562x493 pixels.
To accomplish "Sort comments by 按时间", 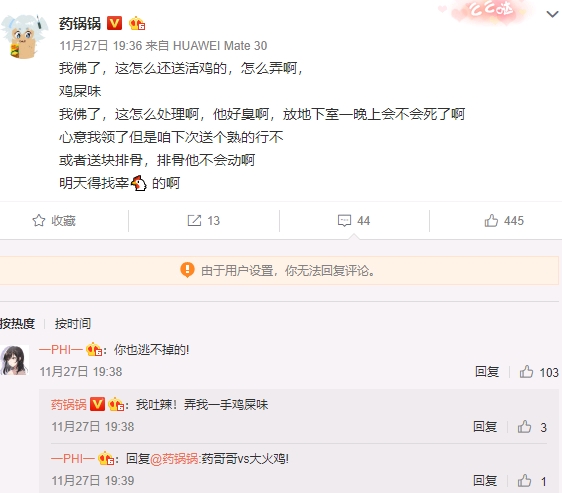I will (73, 323).
